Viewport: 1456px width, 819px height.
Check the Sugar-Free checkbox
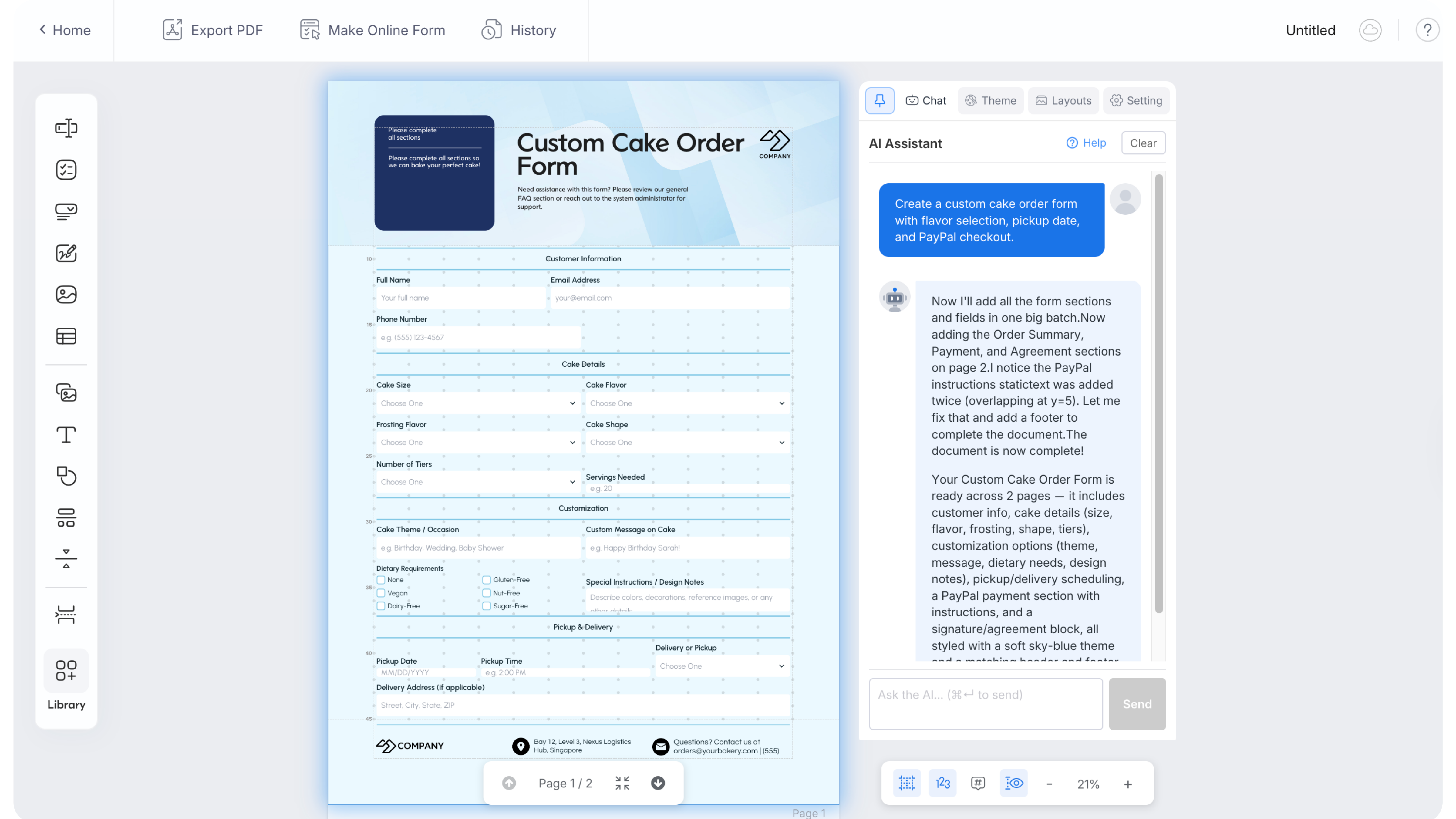click(x=486, y=606)
